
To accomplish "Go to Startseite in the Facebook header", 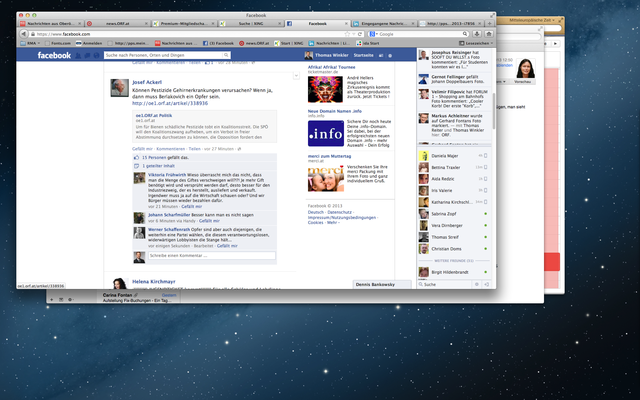I will [363, 55].
